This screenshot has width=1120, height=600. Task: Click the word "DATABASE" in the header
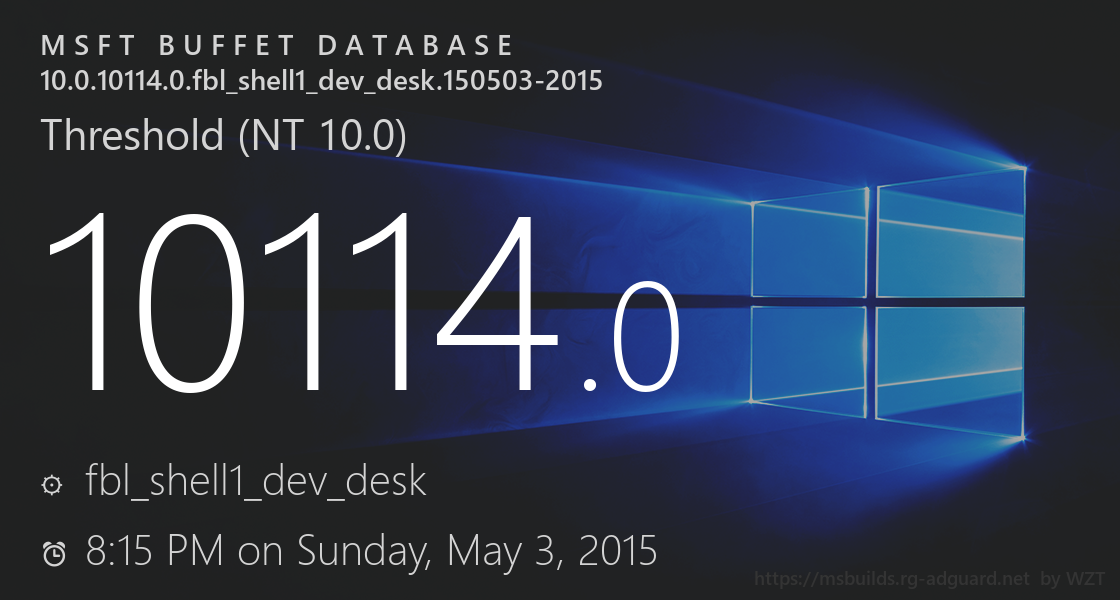(416, 46)
